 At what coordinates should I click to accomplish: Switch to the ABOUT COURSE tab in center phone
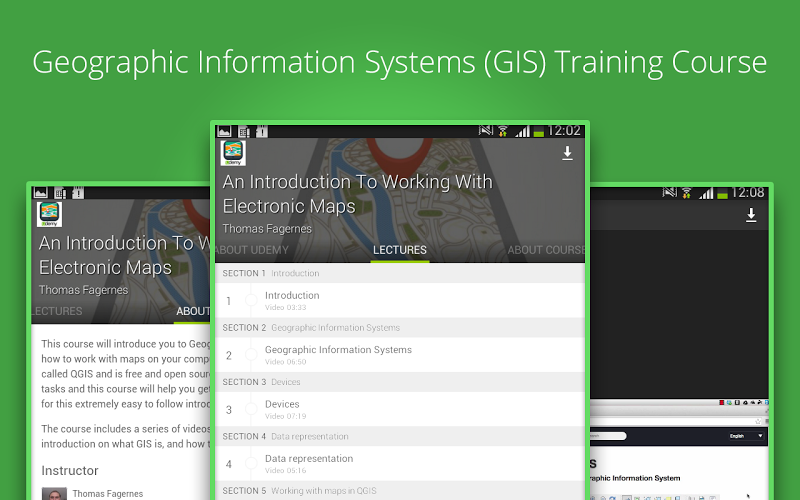(x=546, y=250)
